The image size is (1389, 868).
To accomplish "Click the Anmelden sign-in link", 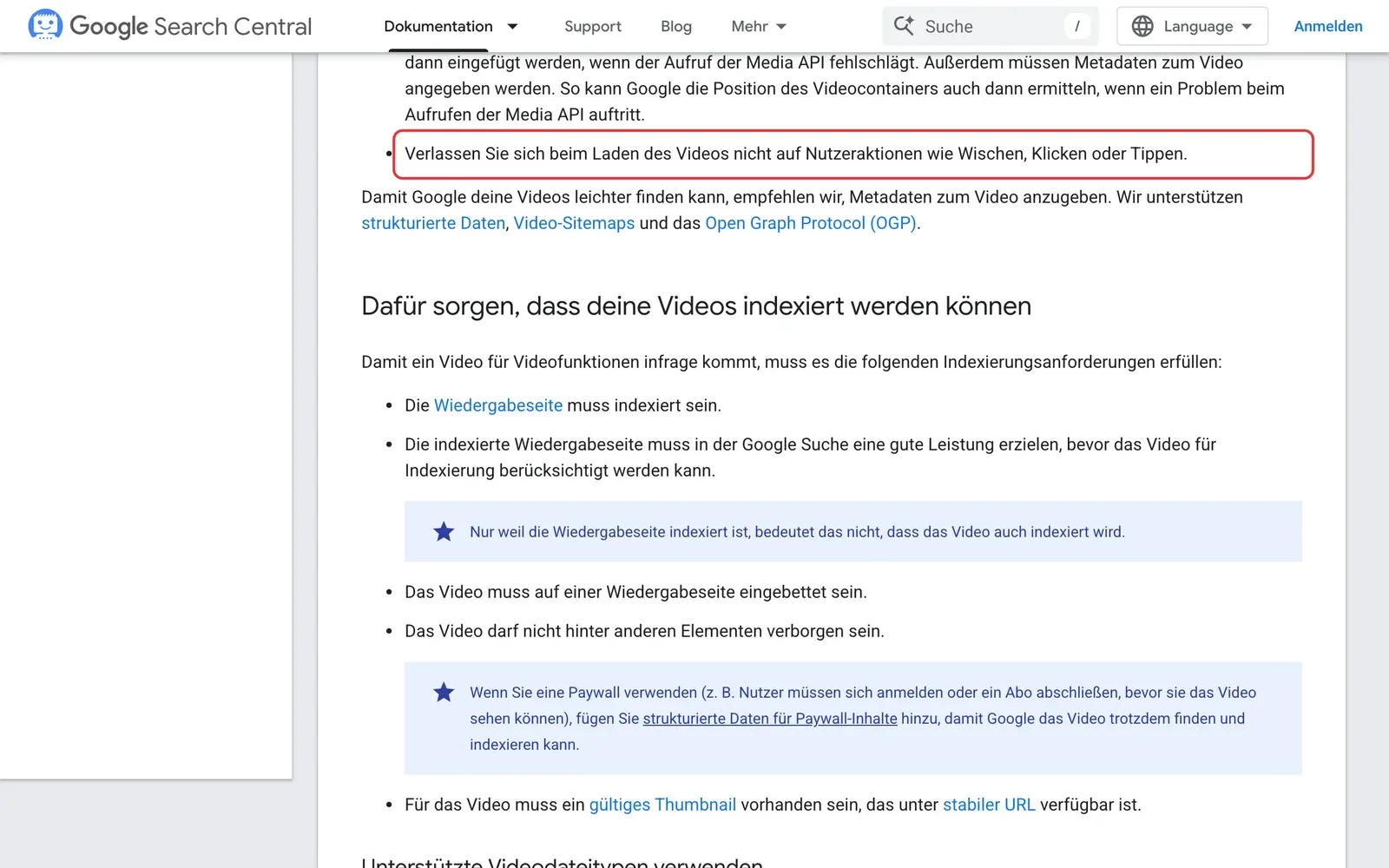I will 1328,26.
